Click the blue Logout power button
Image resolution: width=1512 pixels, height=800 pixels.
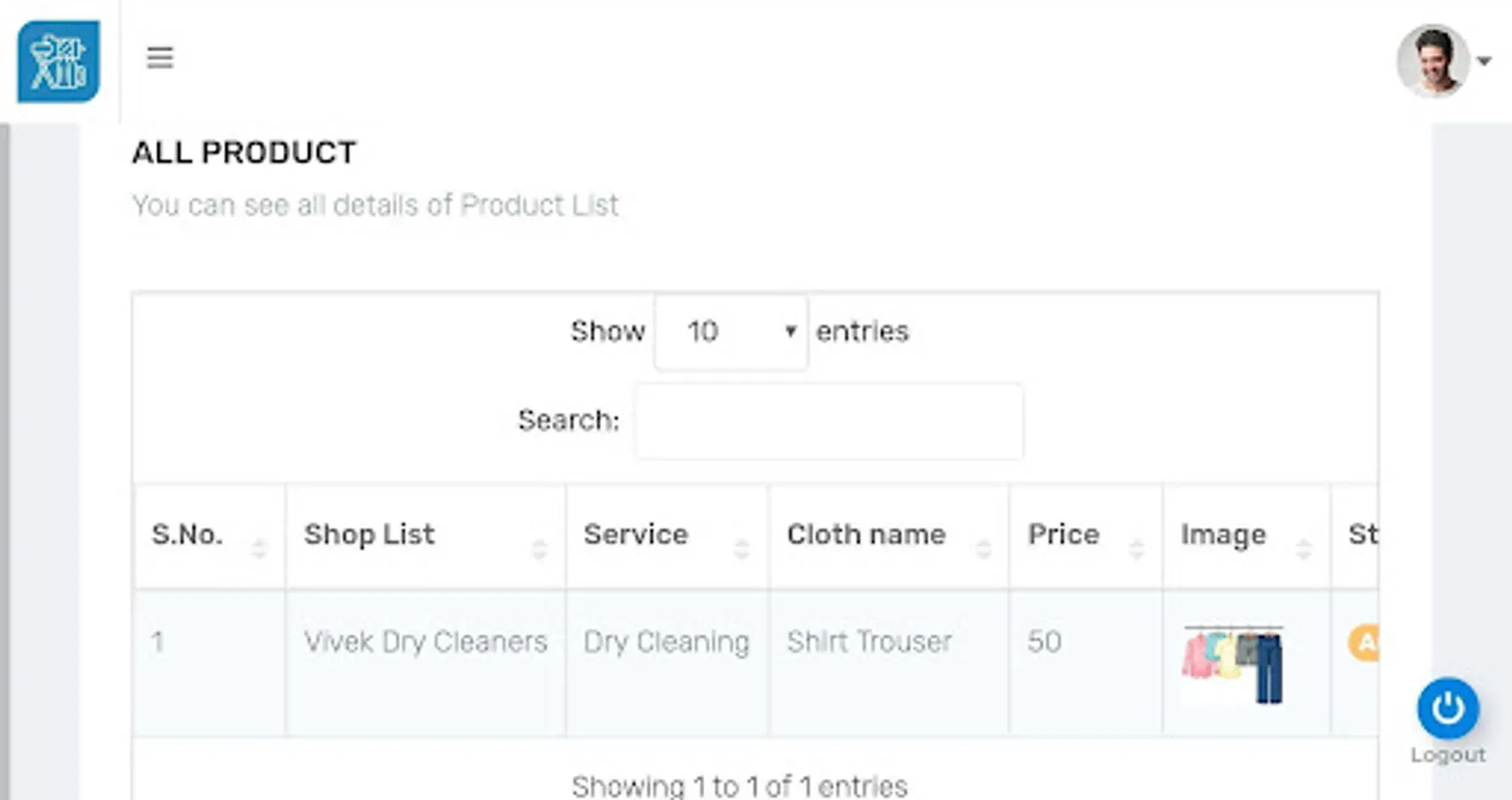(1447, 708)
